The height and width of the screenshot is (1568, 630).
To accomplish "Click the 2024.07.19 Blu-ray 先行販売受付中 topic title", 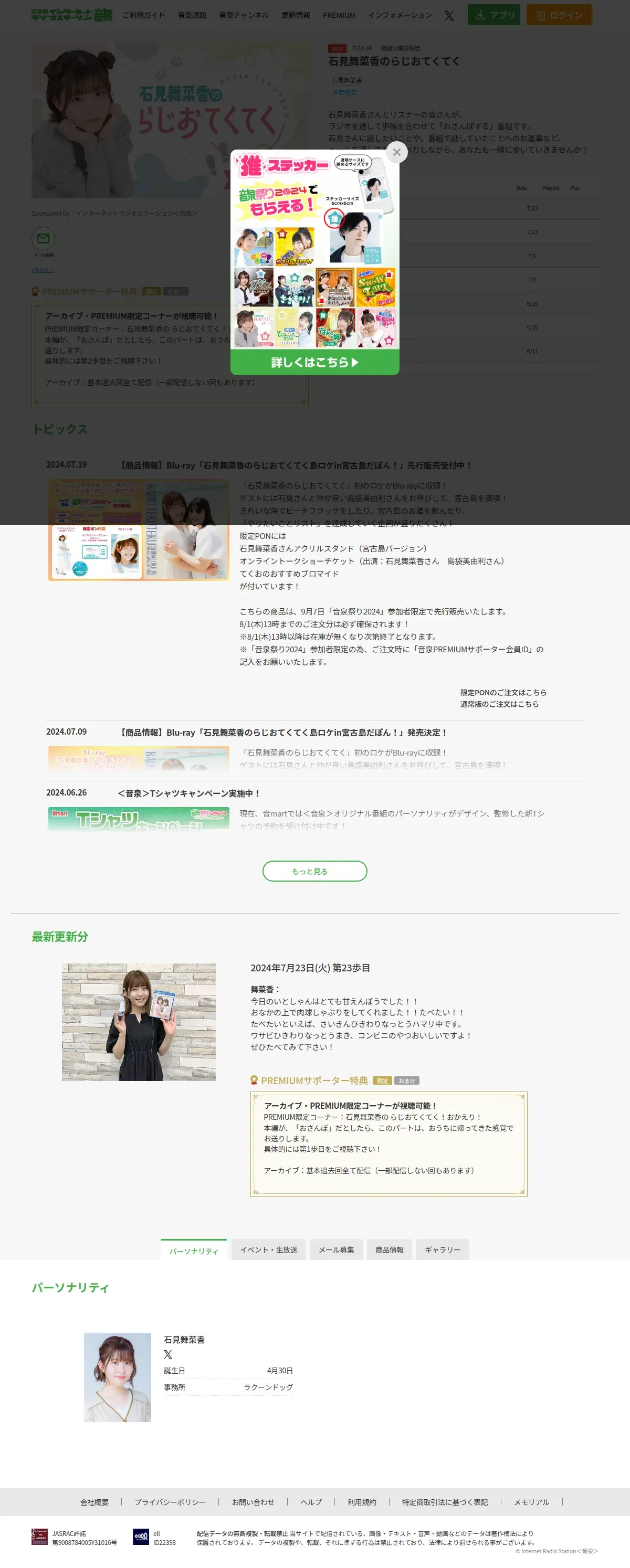I will (x=295, y=465).
